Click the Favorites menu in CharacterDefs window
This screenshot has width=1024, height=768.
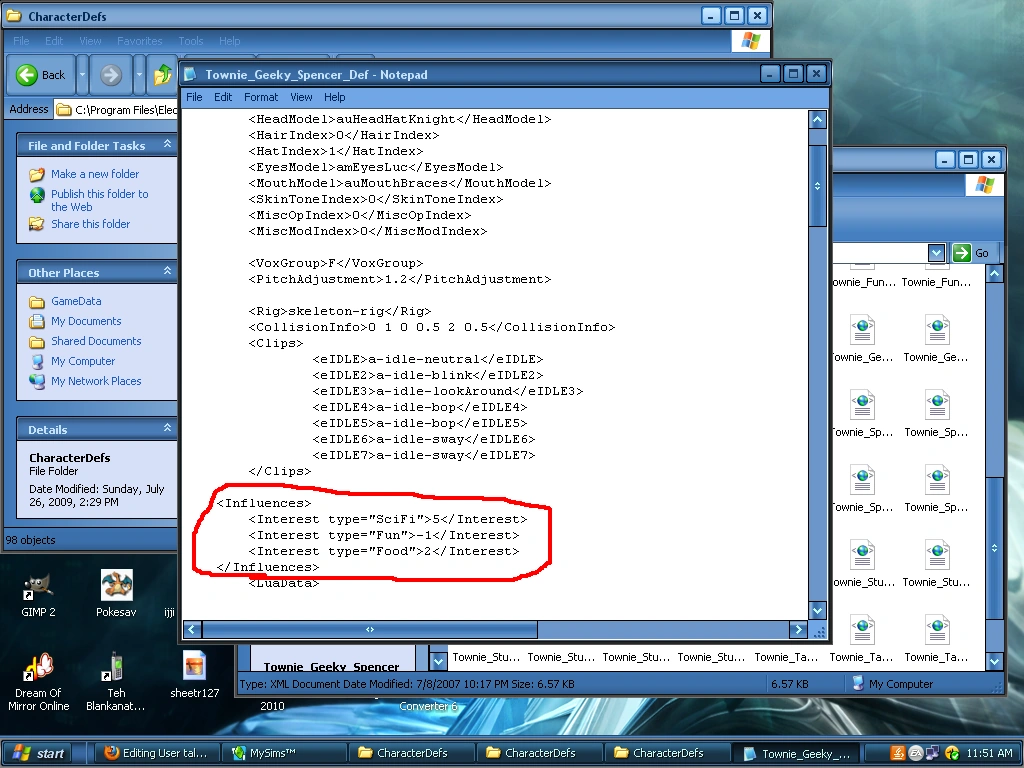click(x=140, y=40)
